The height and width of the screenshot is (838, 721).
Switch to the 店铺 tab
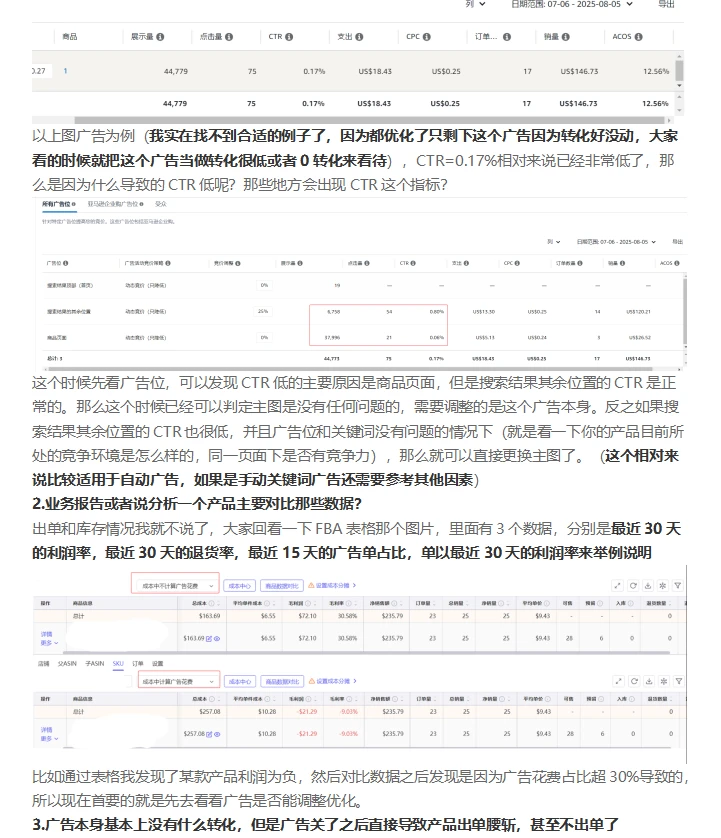[x=44, y=664]
